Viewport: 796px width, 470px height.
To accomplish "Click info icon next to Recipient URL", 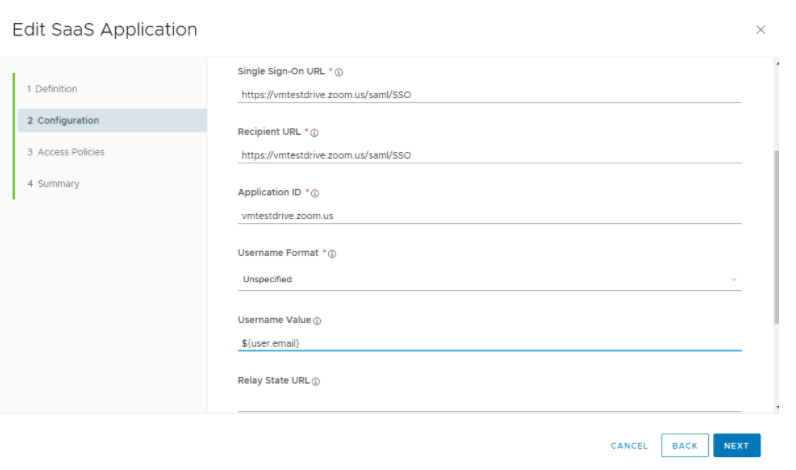I will point(314,132).
